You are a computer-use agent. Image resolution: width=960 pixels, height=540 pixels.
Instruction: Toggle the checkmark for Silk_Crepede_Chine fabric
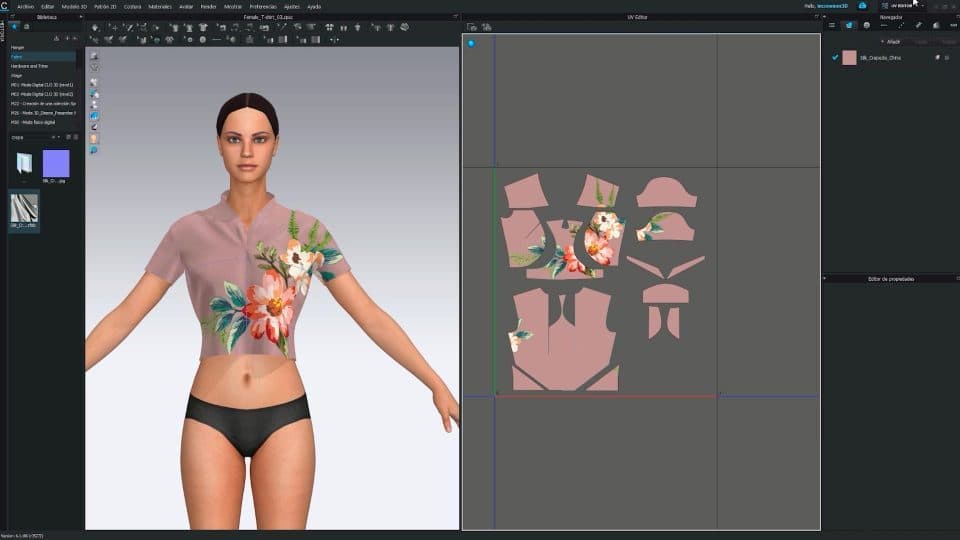click(834, 58)
